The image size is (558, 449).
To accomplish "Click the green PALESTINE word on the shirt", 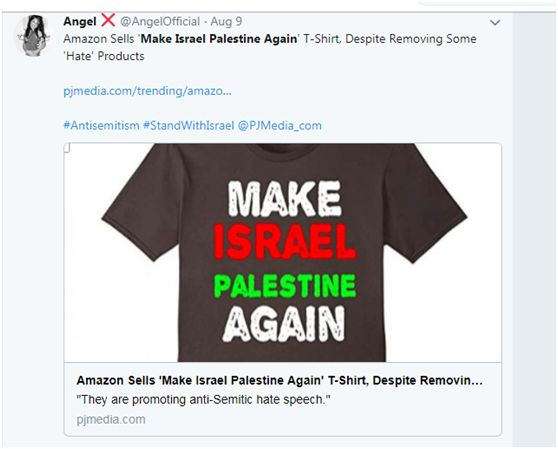I will [x=285, y=286].
